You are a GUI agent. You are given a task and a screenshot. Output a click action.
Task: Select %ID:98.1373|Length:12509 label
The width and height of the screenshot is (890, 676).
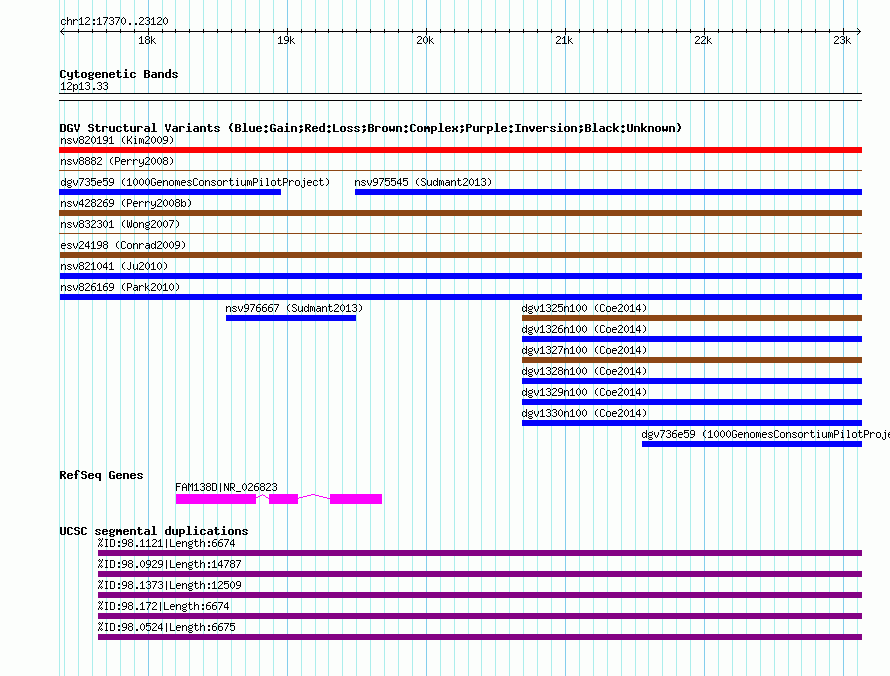pyautogui.click(x=169, y=585)
